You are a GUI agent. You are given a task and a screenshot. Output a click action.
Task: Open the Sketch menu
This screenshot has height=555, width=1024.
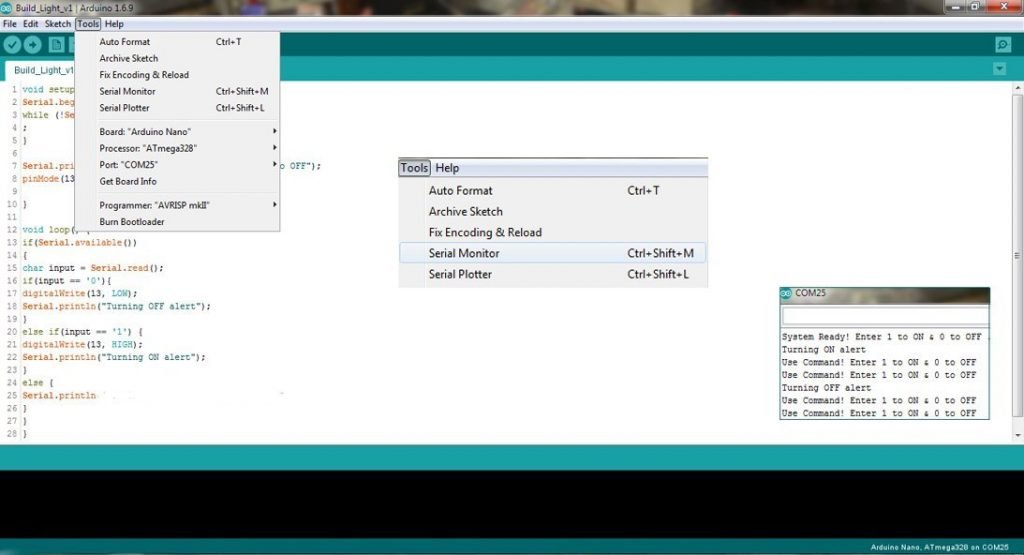[58, 24]
